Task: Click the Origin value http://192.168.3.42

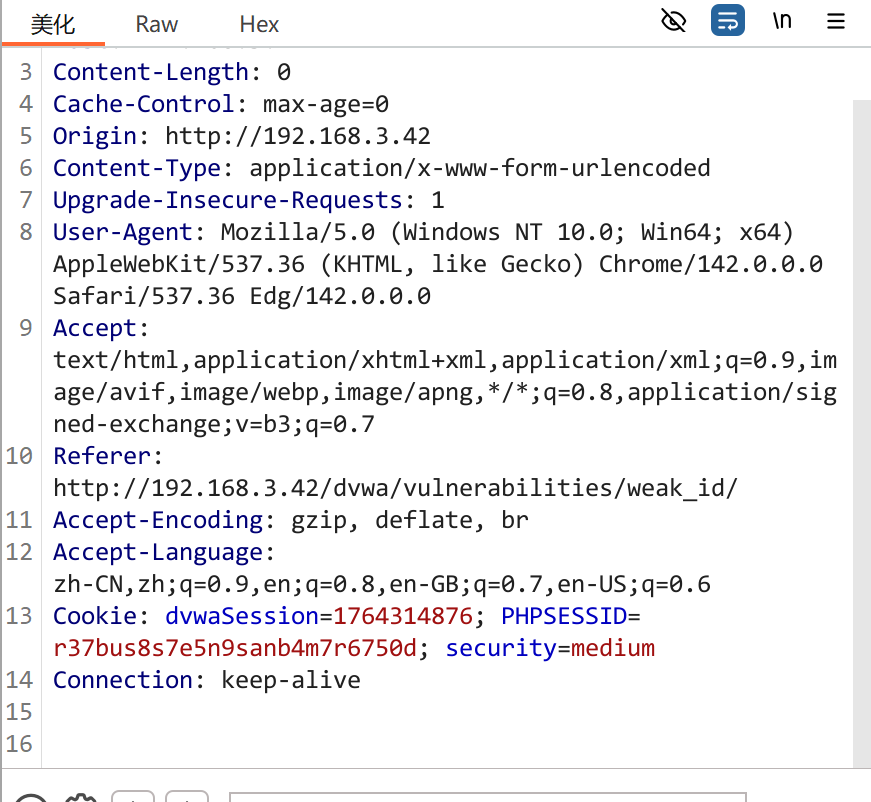Action: pos(298,136)
